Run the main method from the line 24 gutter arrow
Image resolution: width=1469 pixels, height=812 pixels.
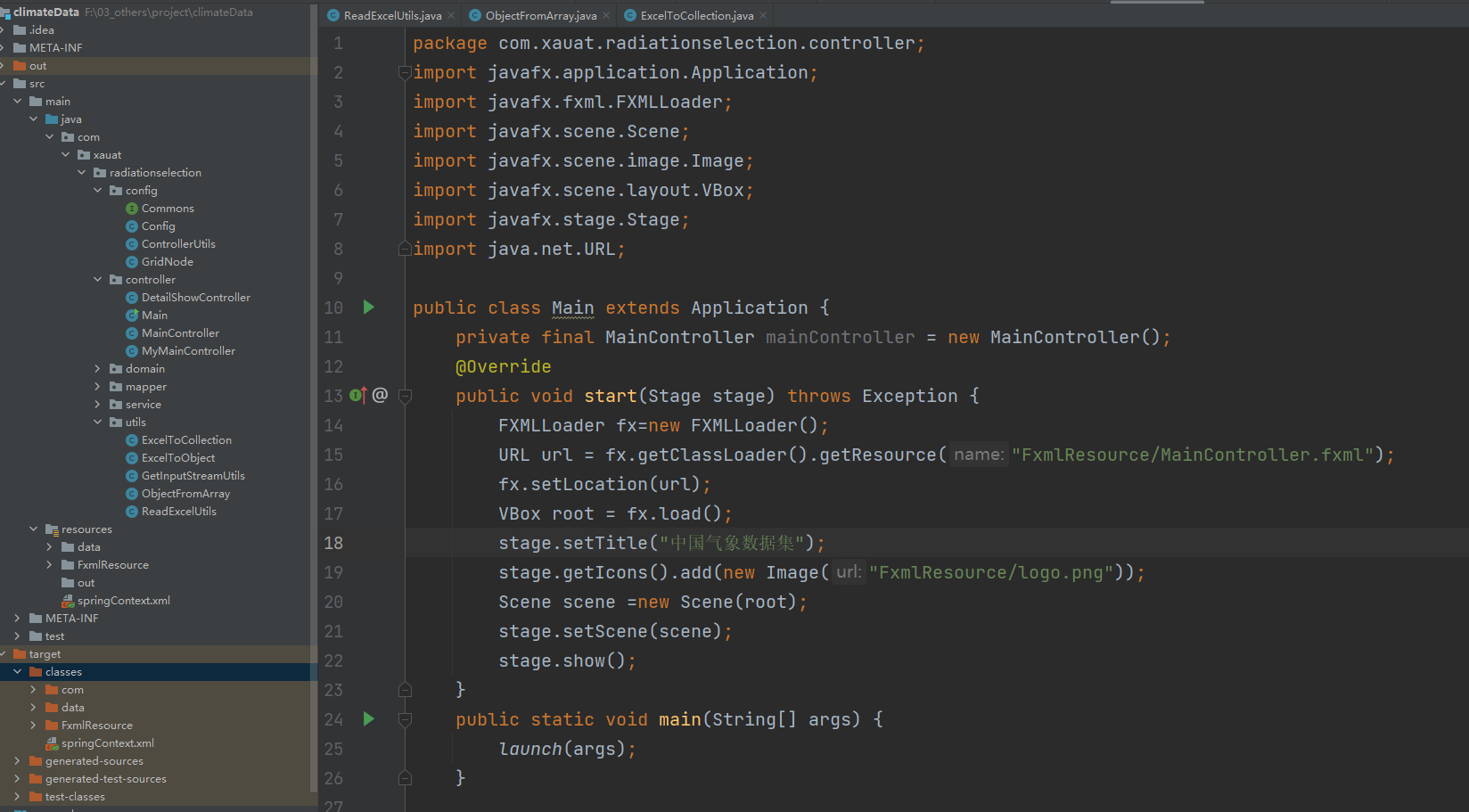click(x=368, y=719)
